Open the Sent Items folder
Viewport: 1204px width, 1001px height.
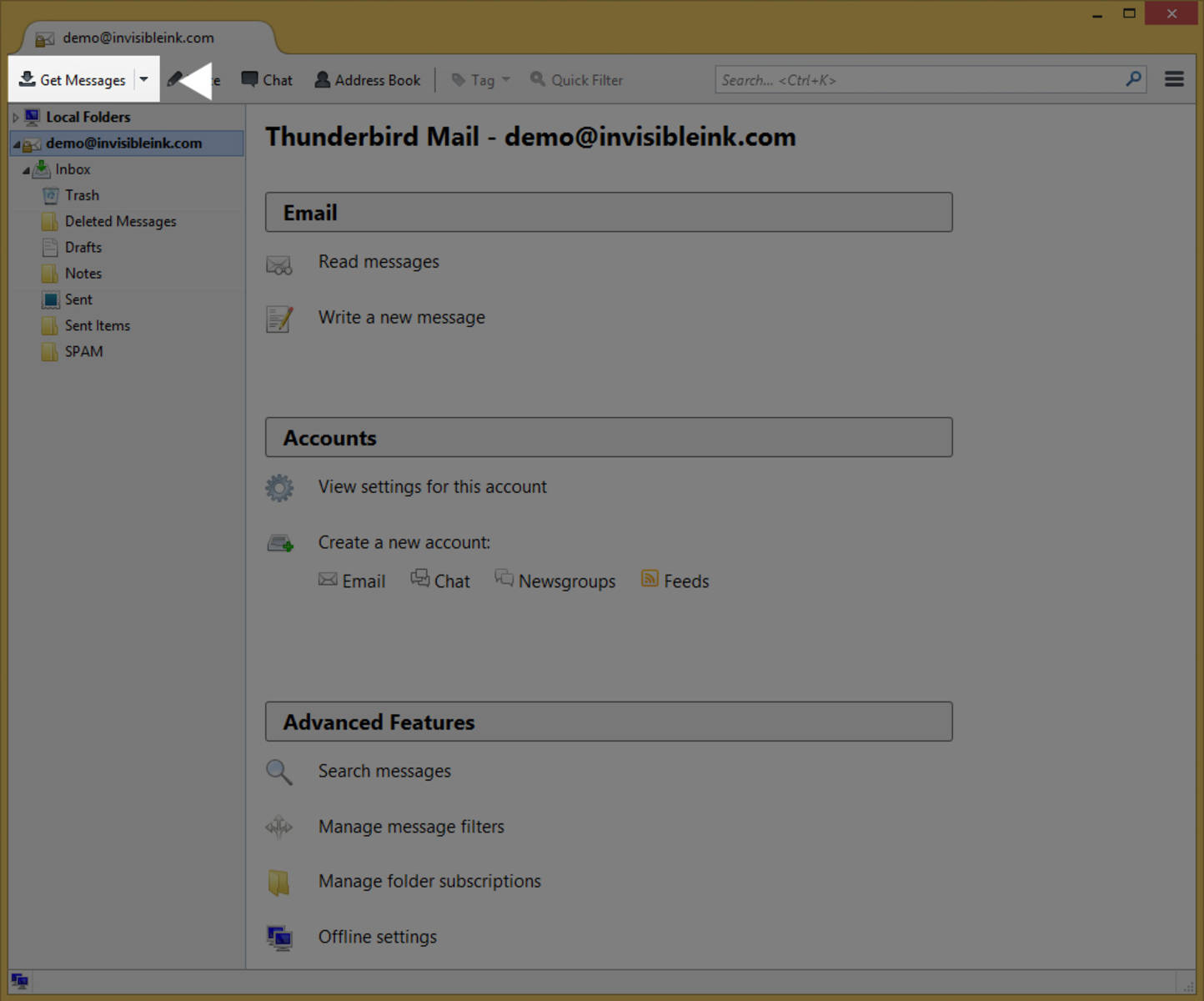pyautogui.click(x=98, y=325)
